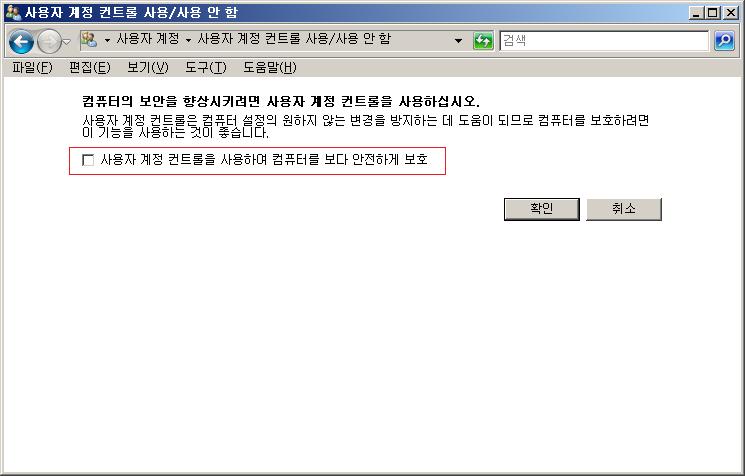Open the 파일(F) menu
745x476 pixels.
pyautogui.click(x=32, y=67)
